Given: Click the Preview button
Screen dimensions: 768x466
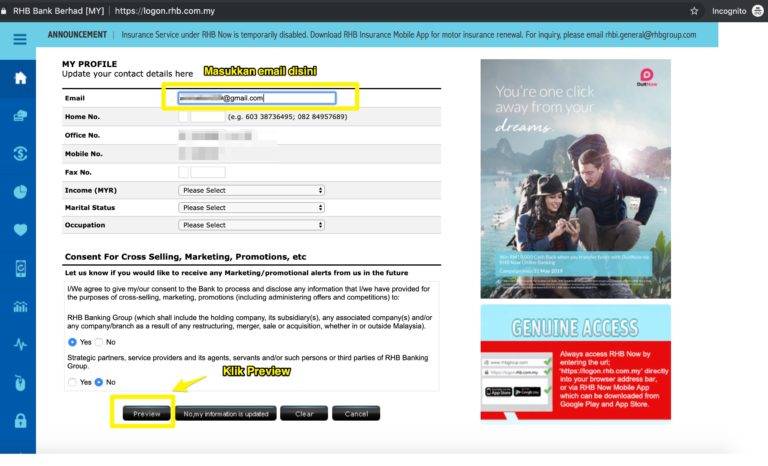Looking at the screenshot, I should pyautogui.click(x=146, y=414).
